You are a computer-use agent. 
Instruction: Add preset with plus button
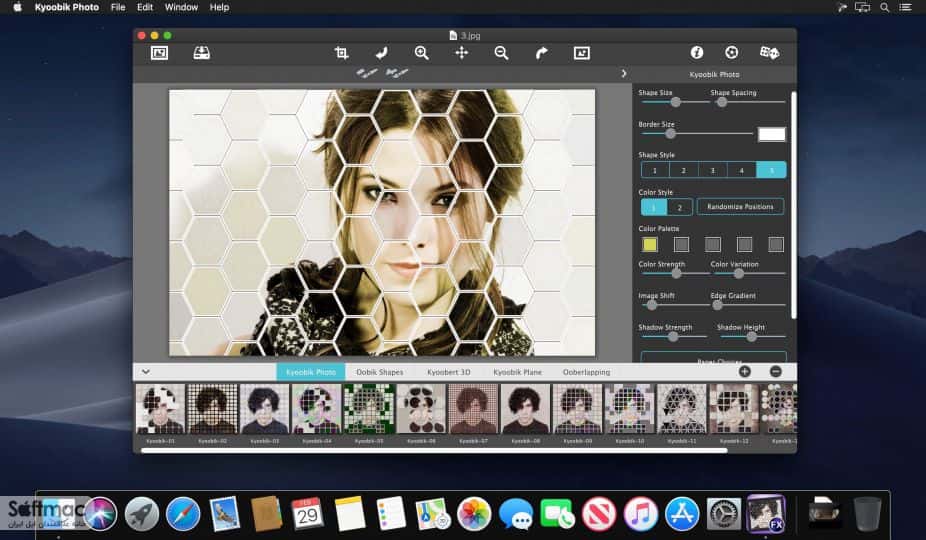pyautogui.click(x=745, y=372)
